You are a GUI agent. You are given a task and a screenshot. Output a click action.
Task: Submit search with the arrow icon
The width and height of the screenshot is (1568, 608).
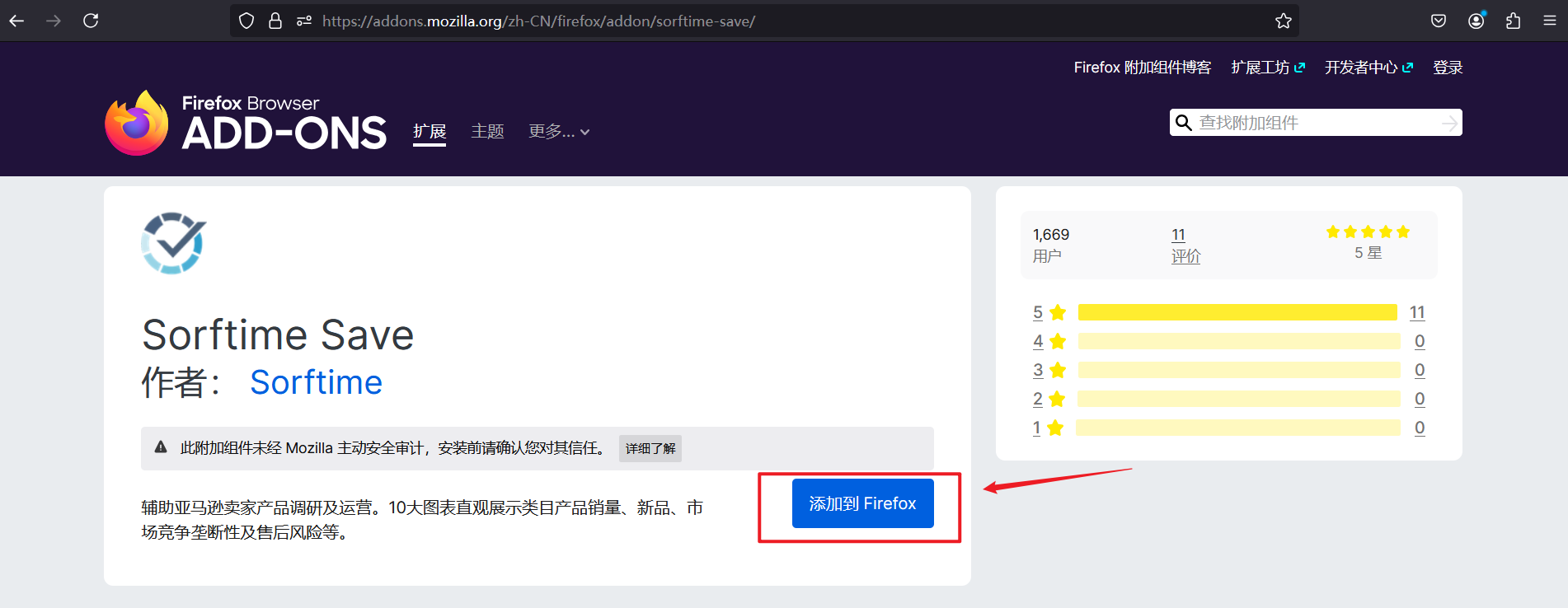point(1449,123)
